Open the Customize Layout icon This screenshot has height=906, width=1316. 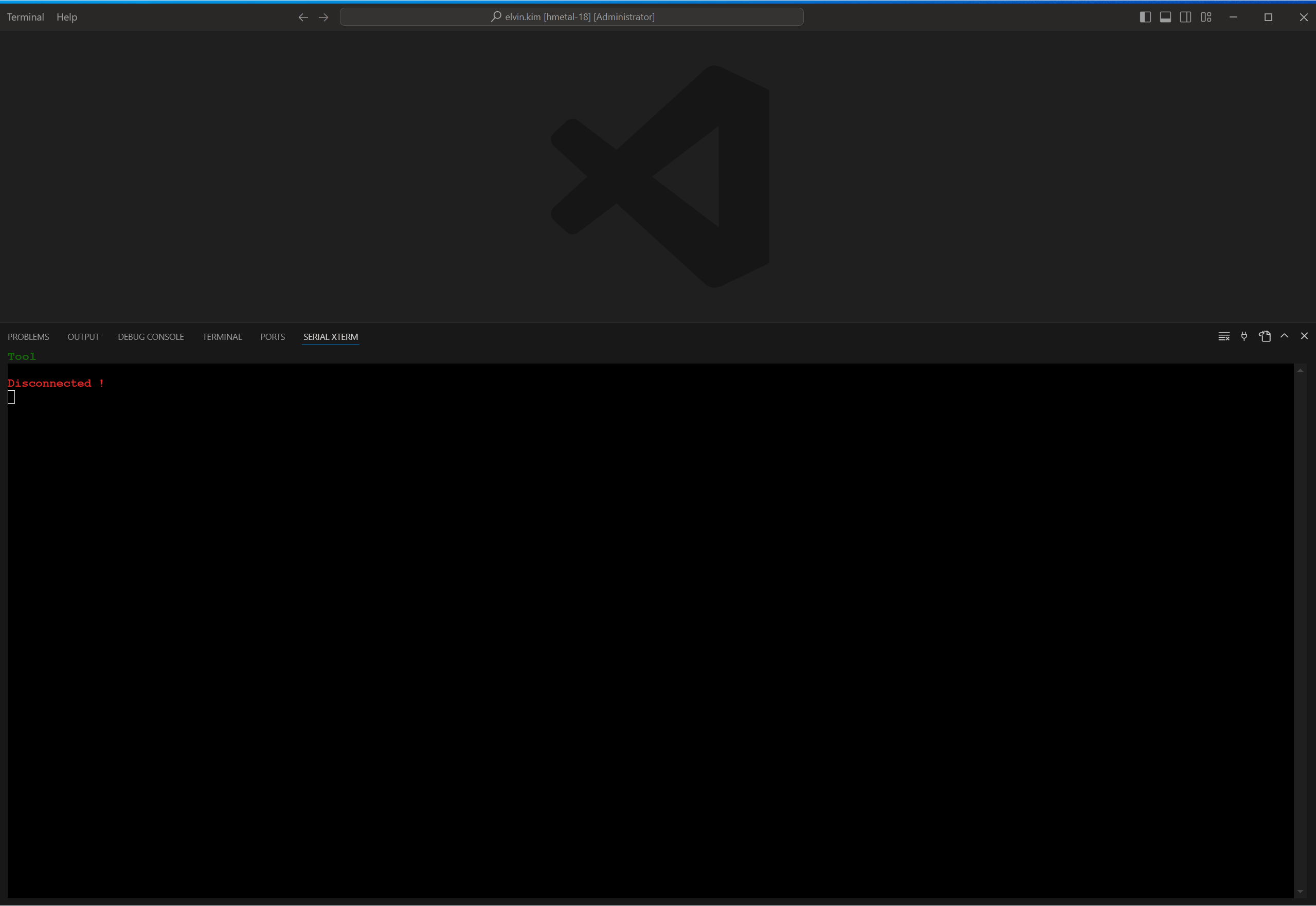pos(1206,17)
